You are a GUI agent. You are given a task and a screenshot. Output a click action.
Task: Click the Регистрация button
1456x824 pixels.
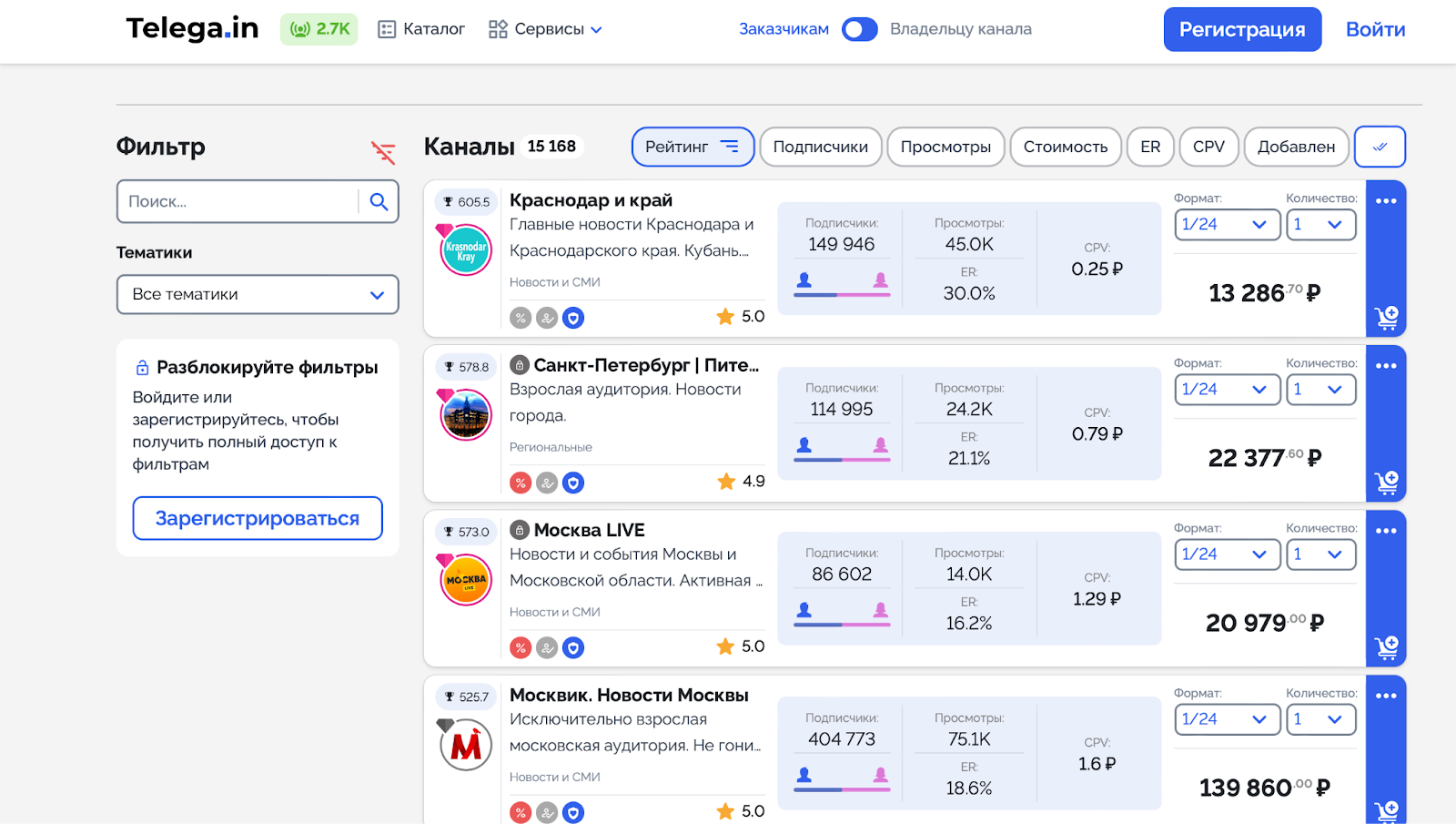[1242, 29]
